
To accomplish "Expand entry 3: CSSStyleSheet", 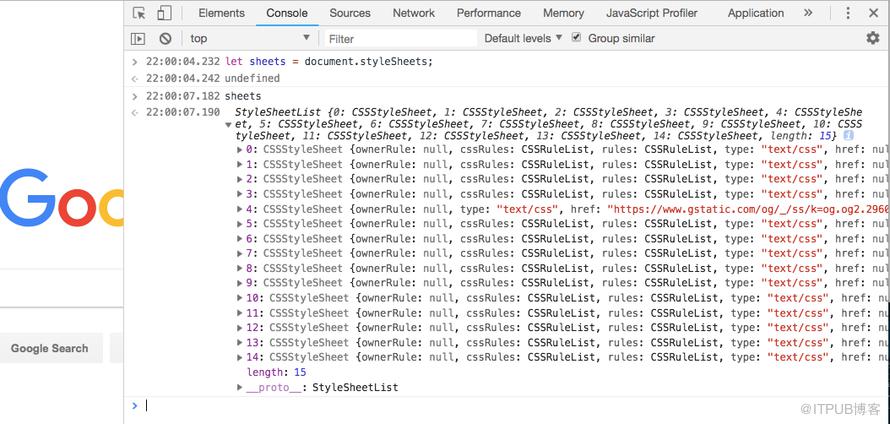I will (240, 194).
